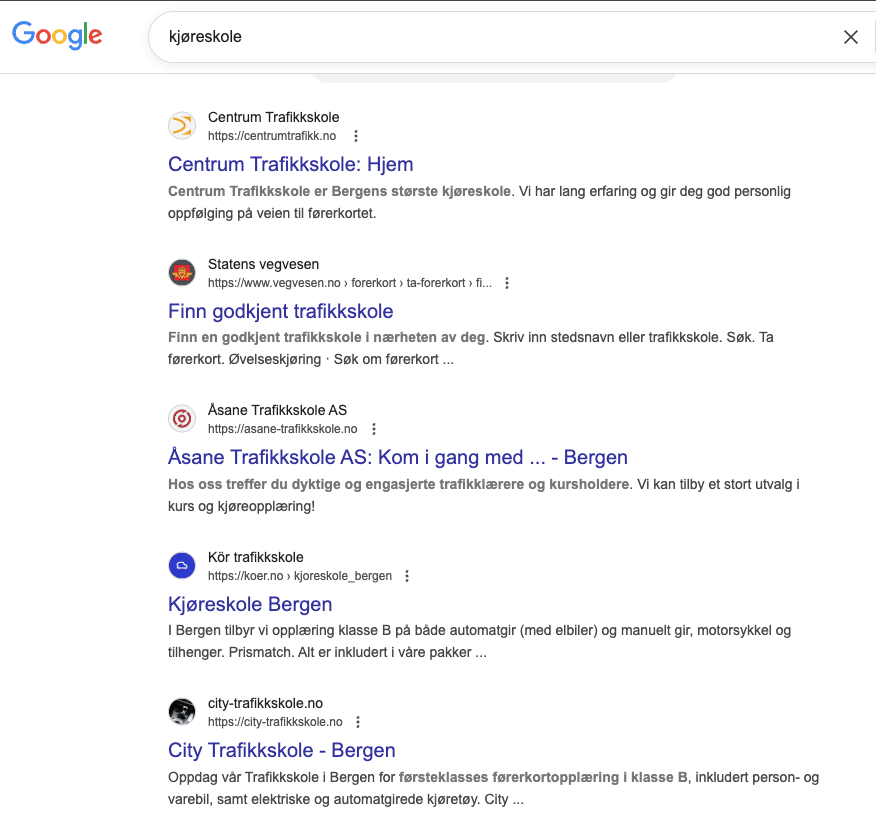The width and height of the screenshot is (876, 828).
Task: Click the Centrum Trafikkskole favicon
Action: click(x=182, y=126)
